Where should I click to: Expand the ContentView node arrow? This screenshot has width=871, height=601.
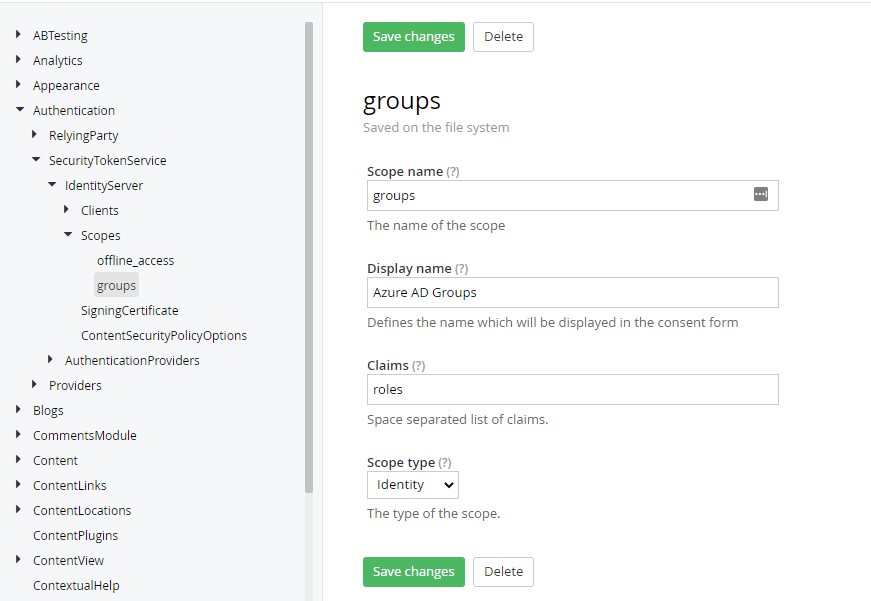tap(18, 559)
